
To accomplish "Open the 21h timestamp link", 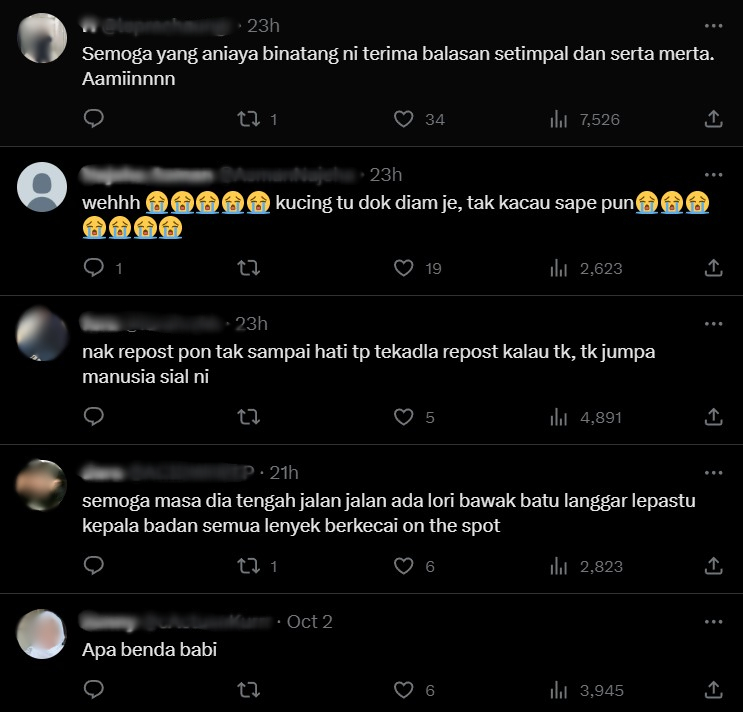I will click(284, 473).
